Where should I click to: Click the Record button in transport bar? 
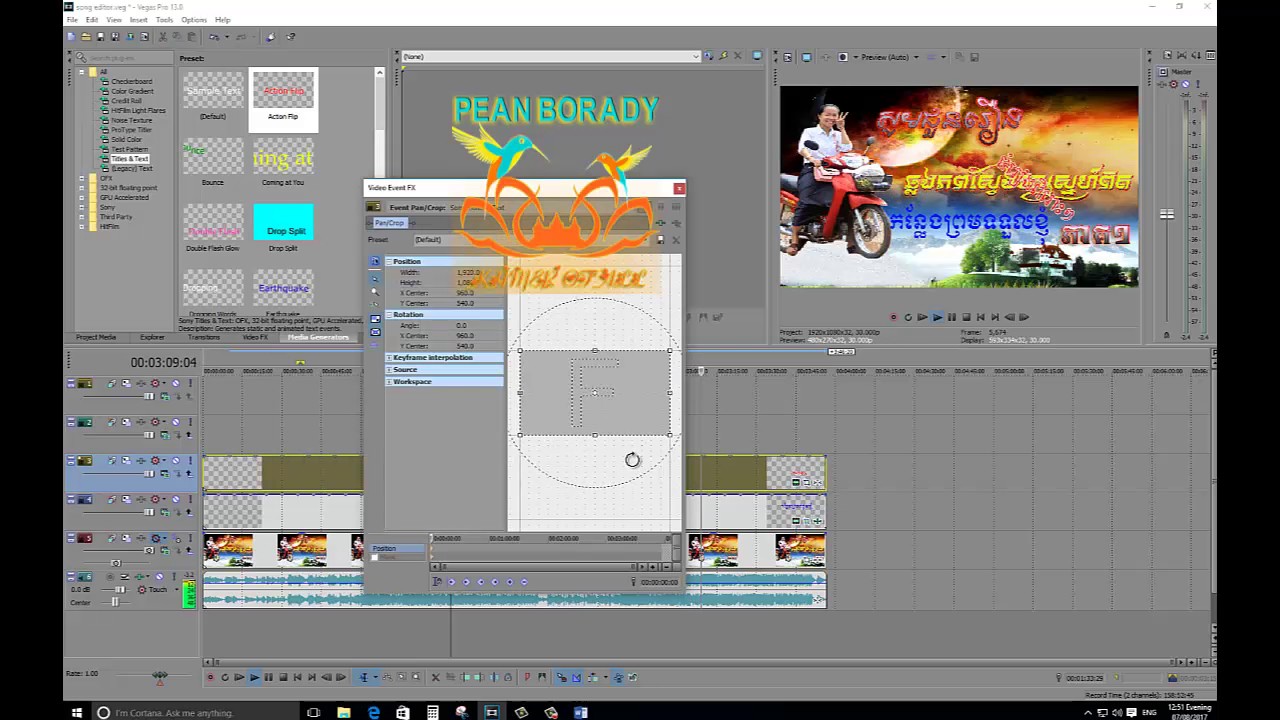coord(210,677)
